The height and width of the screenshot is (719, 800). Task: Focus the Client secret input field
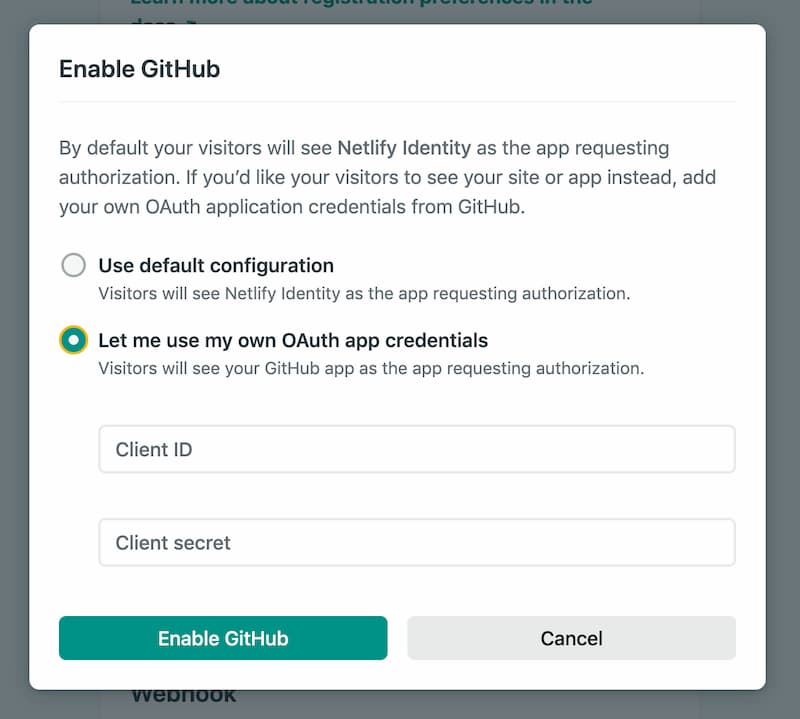tap(416, 543)
